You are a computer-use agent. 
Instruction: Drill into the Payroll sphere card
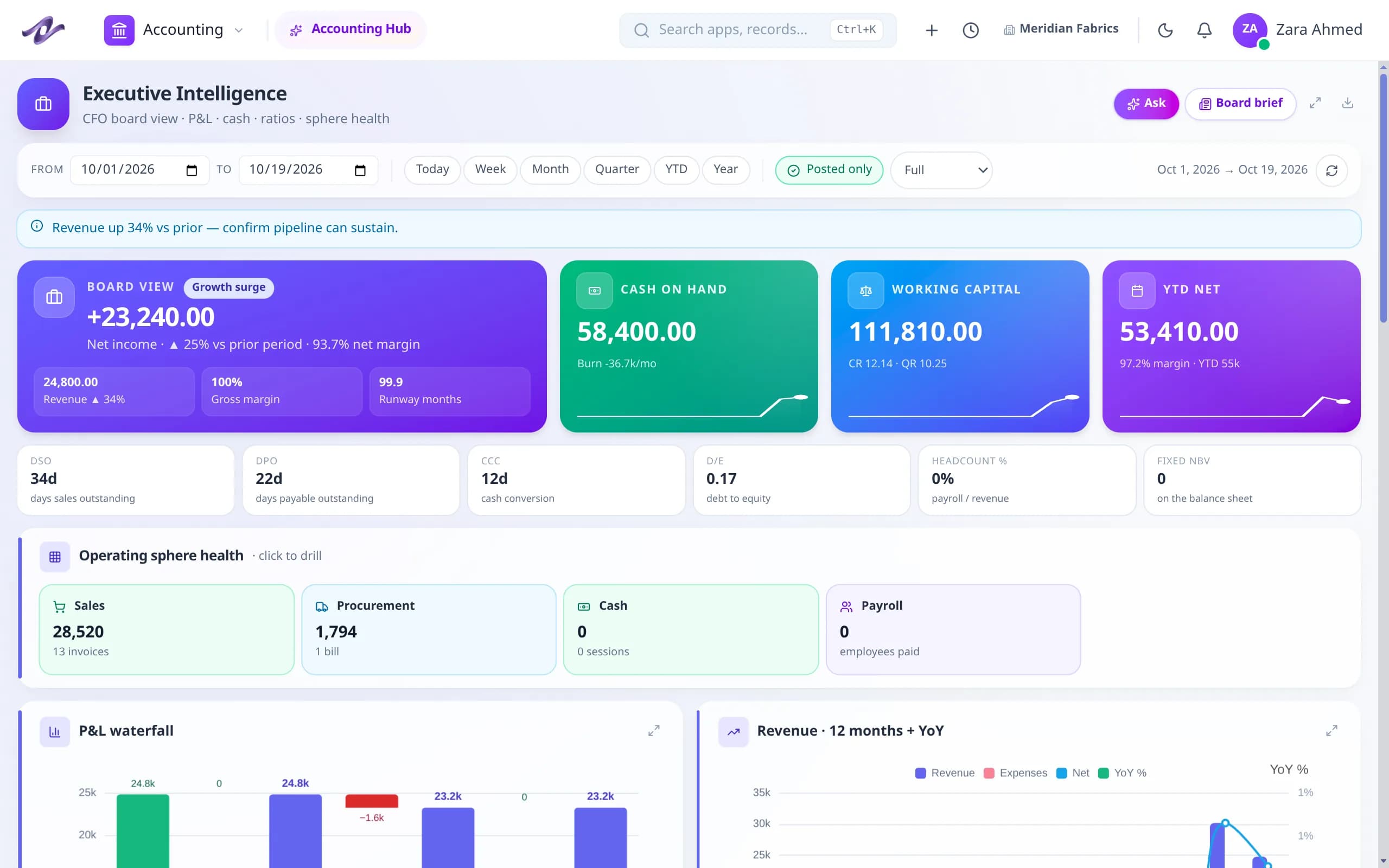pyautogui.click(x=953, y=629)
